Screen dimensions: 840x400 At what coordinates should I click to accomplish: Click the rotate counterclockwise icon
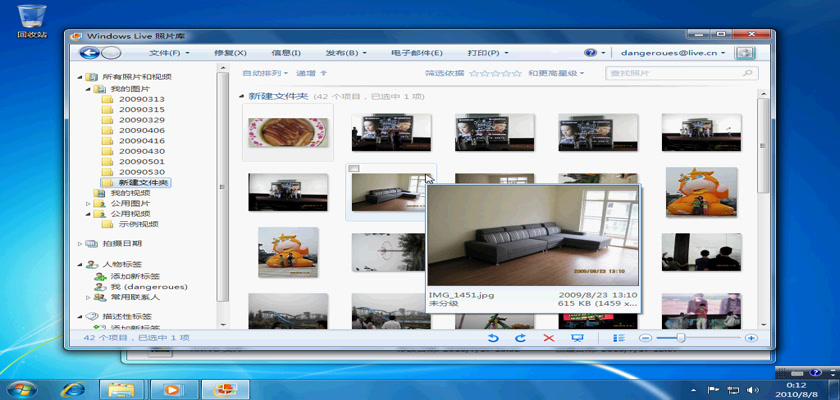(493, 339)
